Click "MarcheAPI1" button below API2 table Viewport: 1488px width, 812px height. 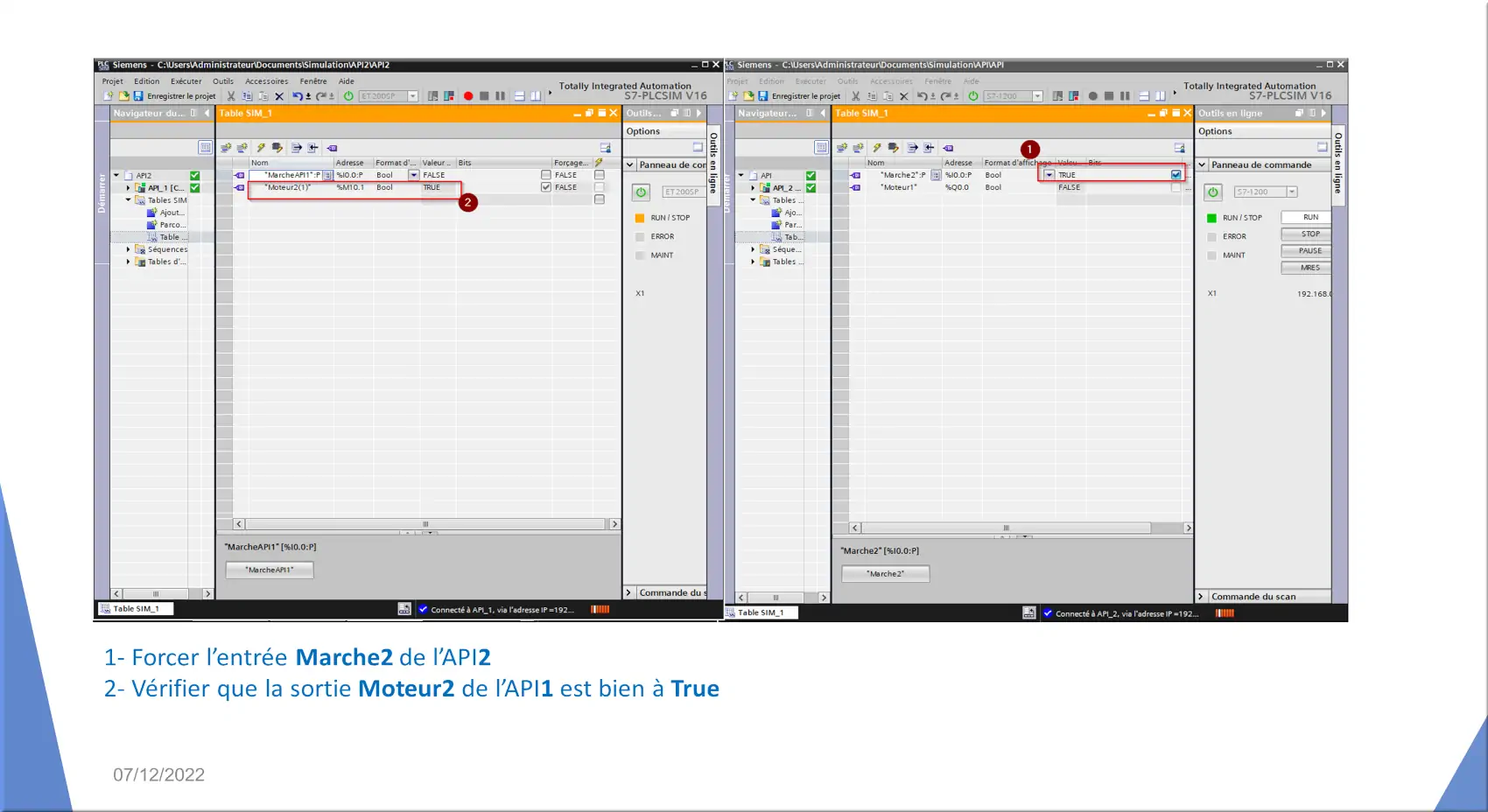[x=270, y=570]
